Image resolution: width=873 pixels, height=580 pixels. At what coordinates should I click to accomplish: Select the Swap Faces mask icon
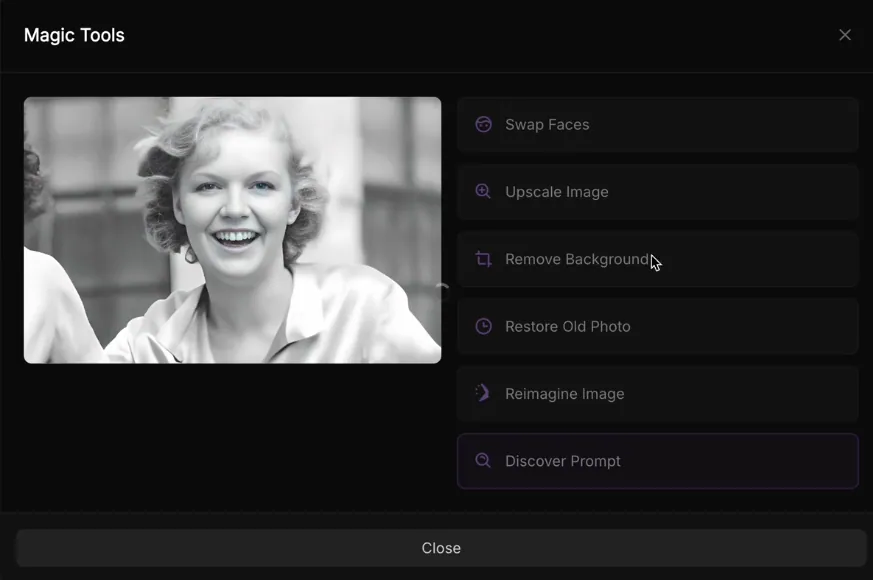[483, 124]
